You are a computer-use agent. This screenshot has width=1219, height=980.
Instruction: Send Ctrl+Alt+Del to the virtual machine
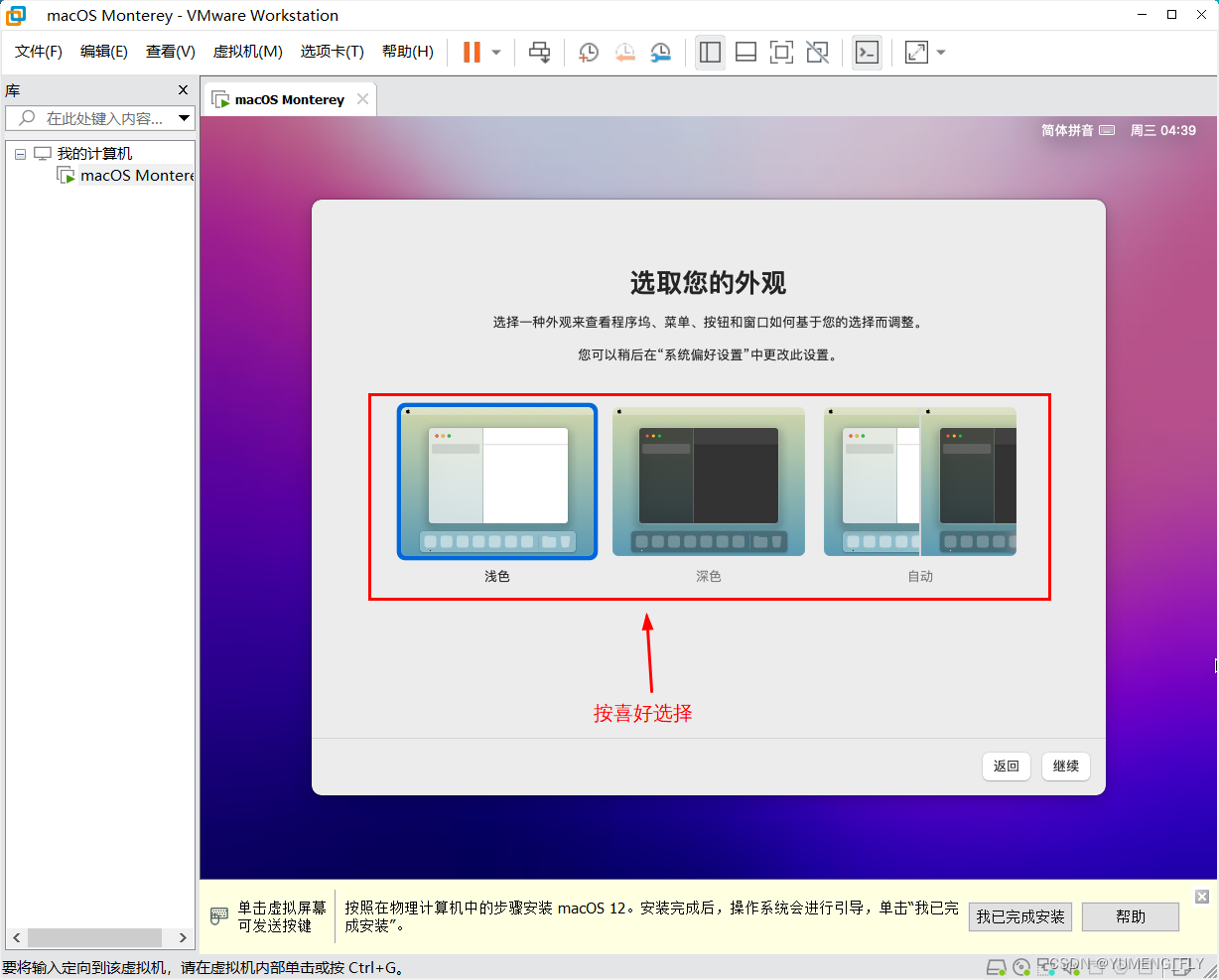pyautogui.click(x=539, y=53)
